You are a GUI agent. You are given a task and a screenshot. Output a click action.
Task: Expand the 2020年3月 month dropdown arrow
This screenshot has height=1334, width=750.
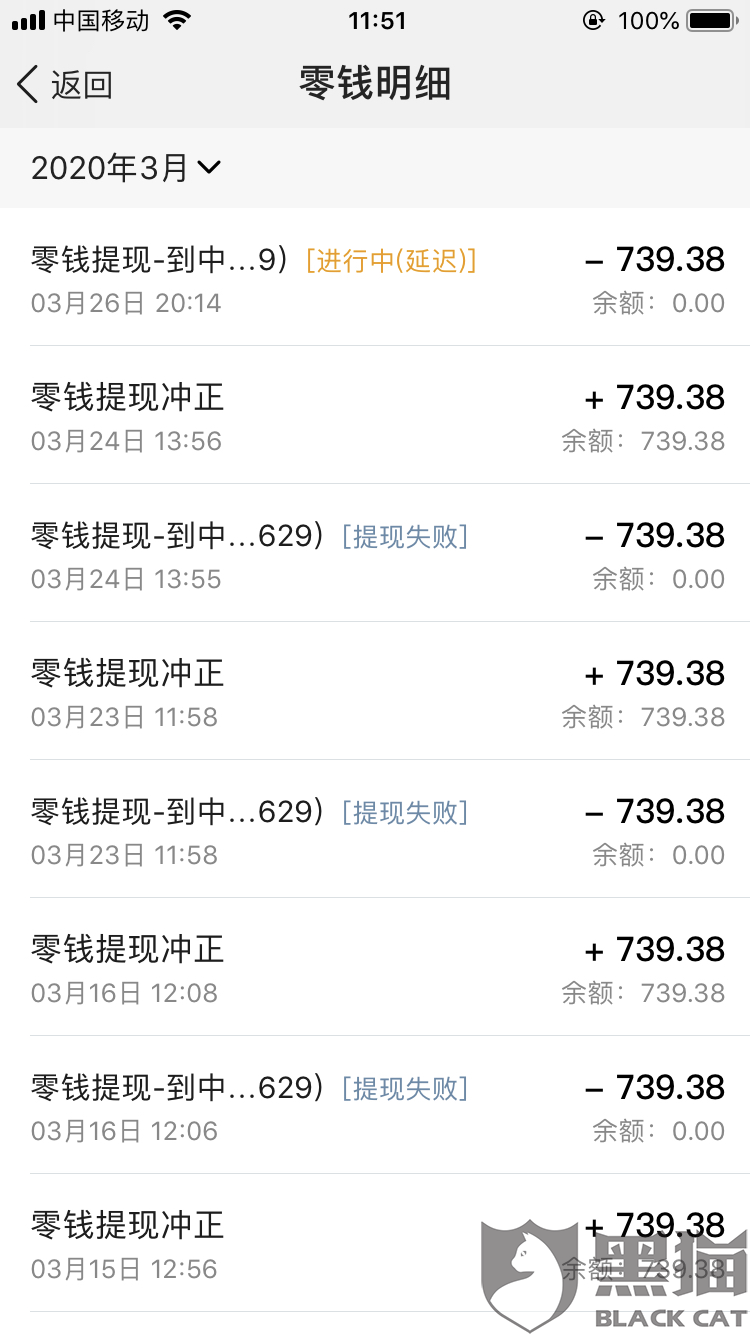tap(209, 168)
